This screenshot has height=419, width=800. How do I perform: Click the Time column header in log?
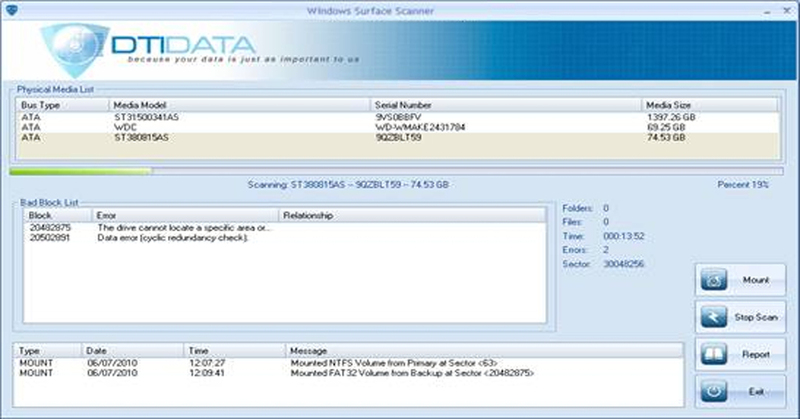click(235, 351)
